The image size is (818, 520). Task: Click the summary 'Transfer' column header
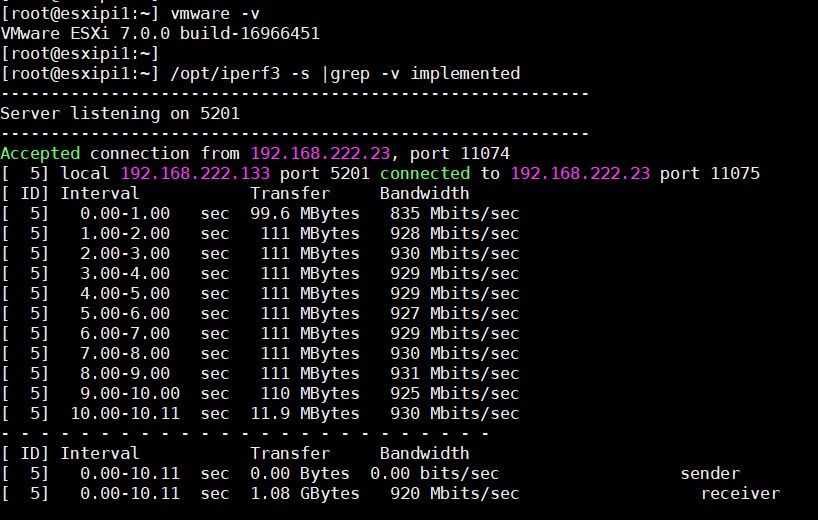290,453
